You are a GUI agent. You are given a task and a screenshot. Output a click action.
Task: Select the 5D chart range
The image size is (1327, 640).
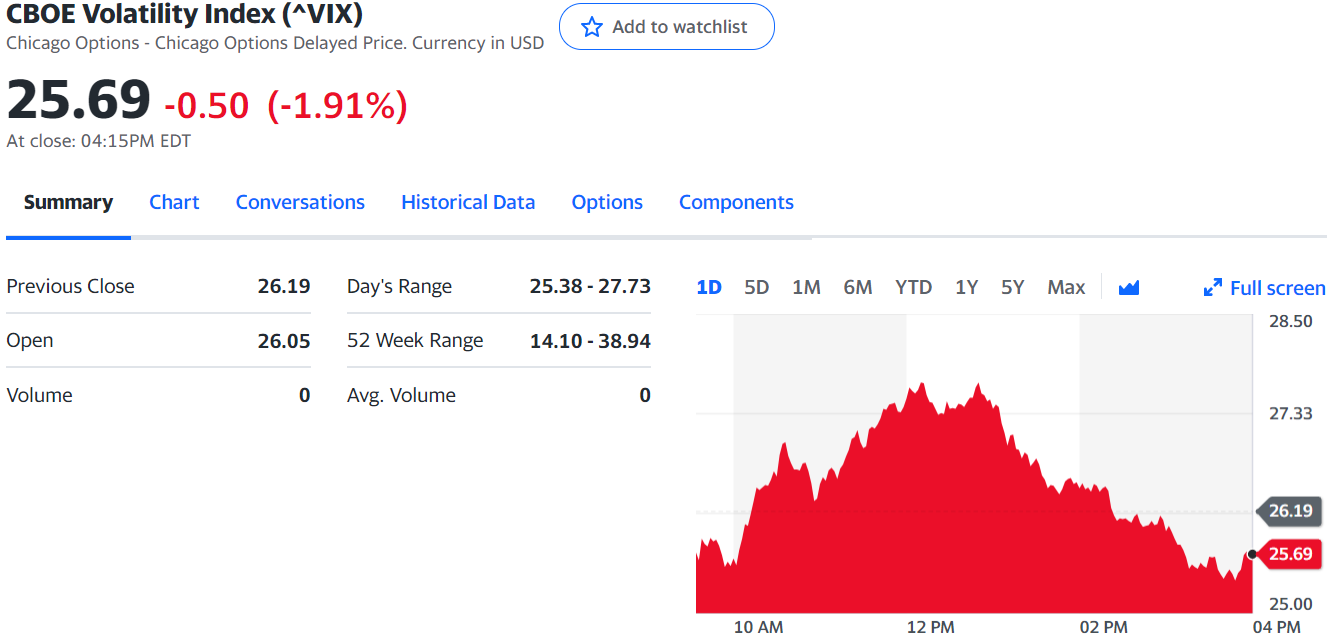[x=757, y=288]
